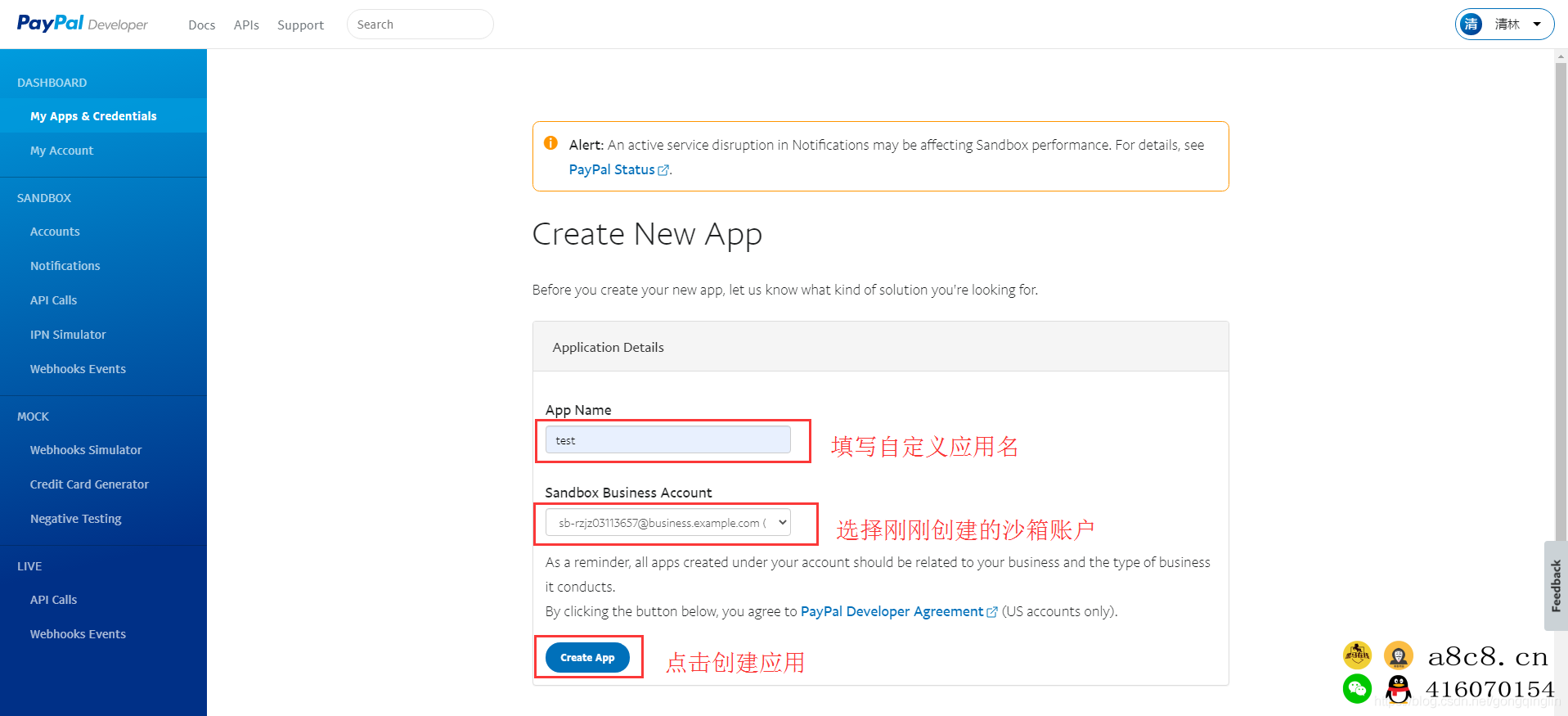Image resolution: width=1568 pixels, height=716 pixels.
Task: Open the Docs menu
Action: tap(201, 25)
